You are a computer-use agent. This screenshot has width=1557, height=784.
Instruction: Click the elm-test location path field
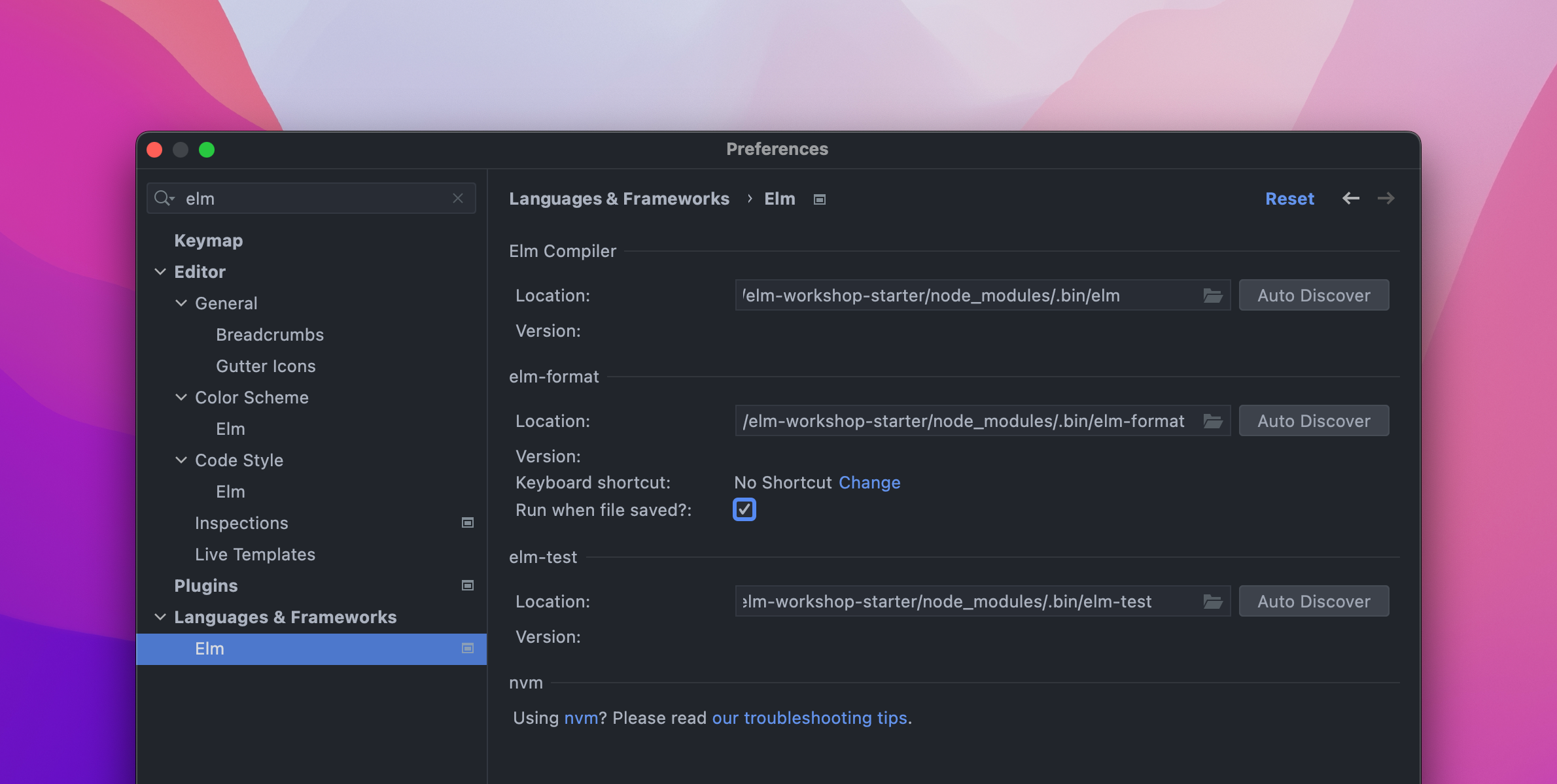(968, 602)
